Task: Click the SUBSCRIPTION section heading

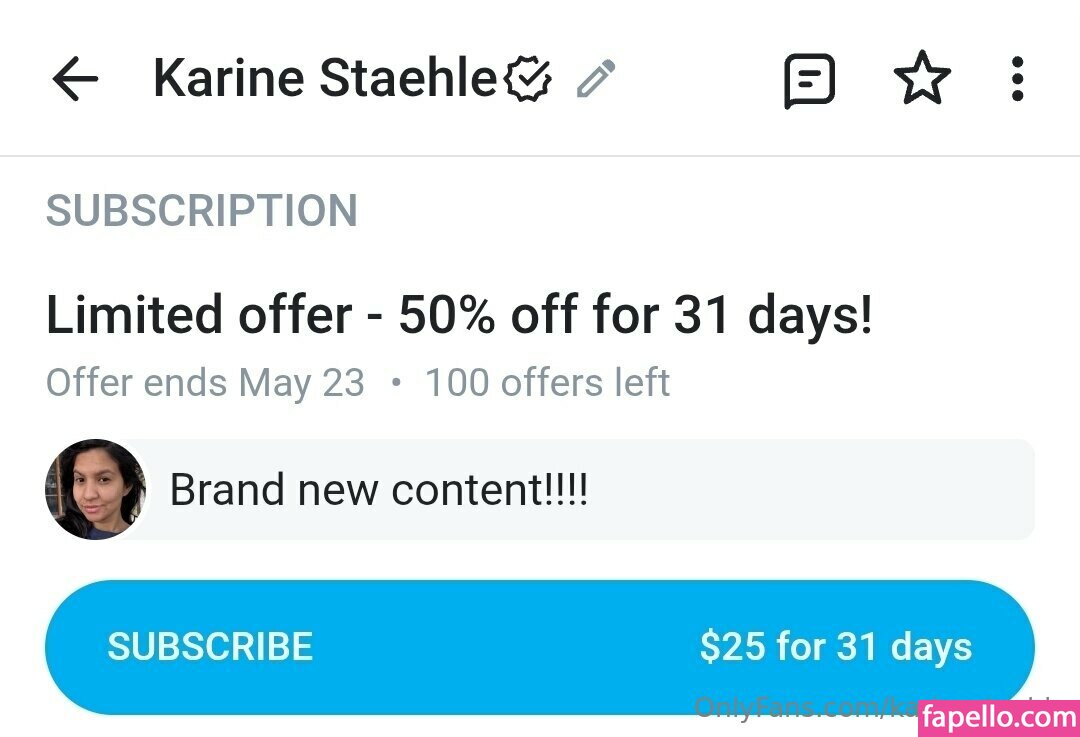Action: (x=201, y=211)
